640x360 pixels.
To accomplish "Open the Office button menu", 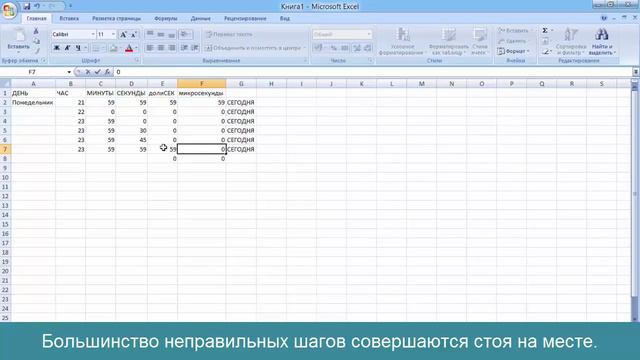I will coord(8,10).
